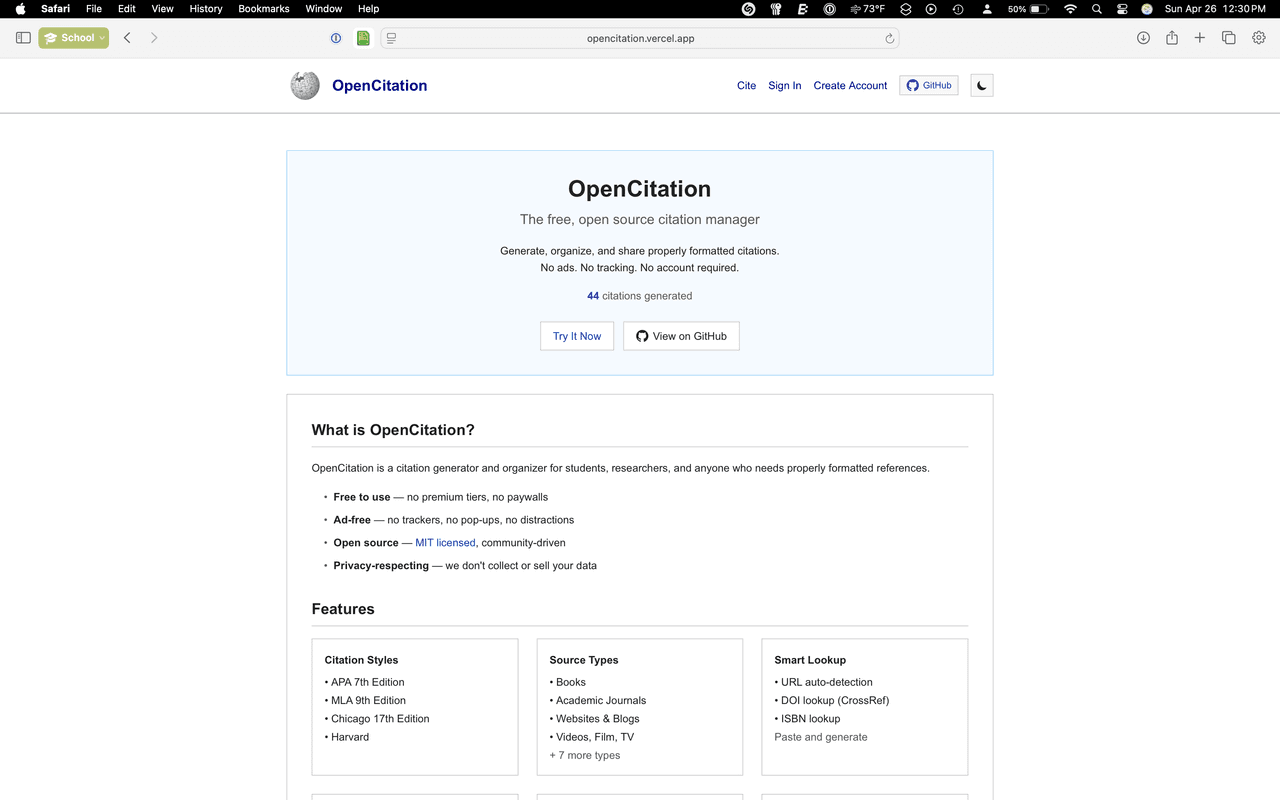Image resolution: width=1280 pixels, height=800 pixels.
Task: Click the OpenCitation globe logo
Action: click(305, 85)
